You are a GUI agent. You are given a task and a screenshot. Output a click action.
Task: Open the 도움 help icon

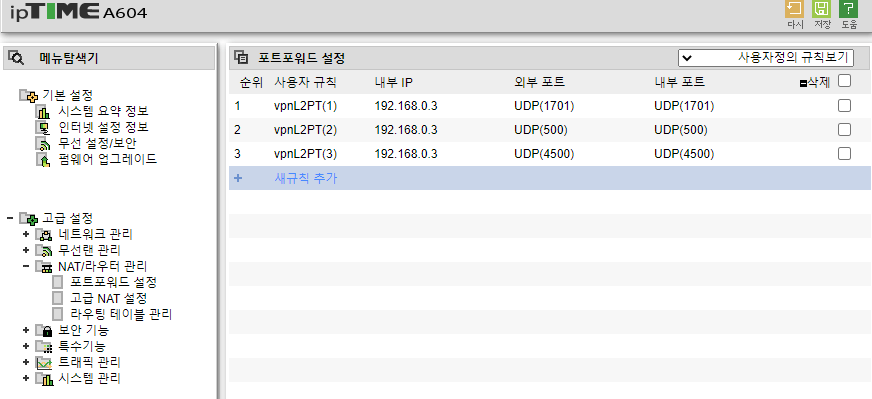tap(848, 9)
